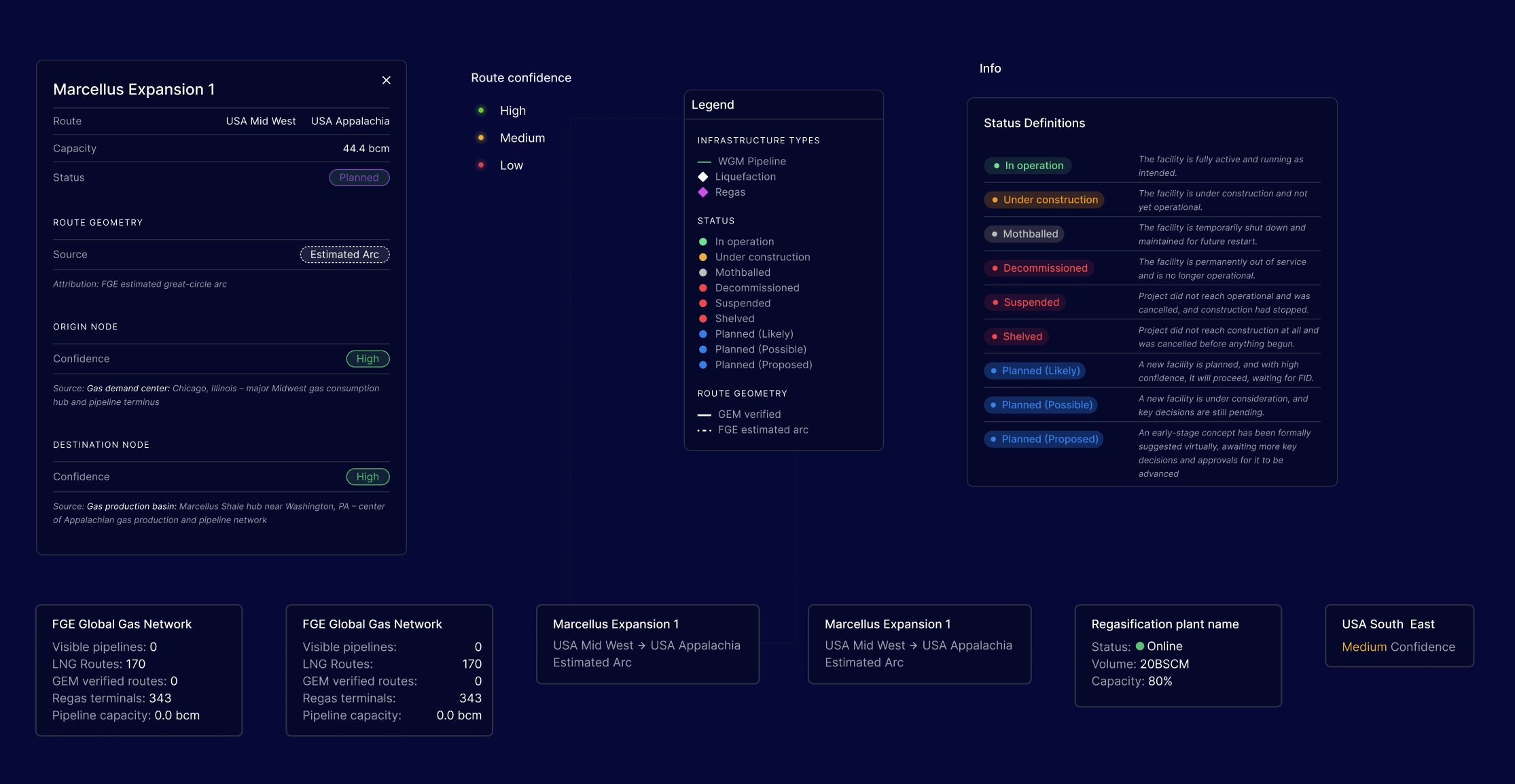Click the Planned (Likely) legend dot
The image size is (1515, 784).
click(x=703, y=334)
